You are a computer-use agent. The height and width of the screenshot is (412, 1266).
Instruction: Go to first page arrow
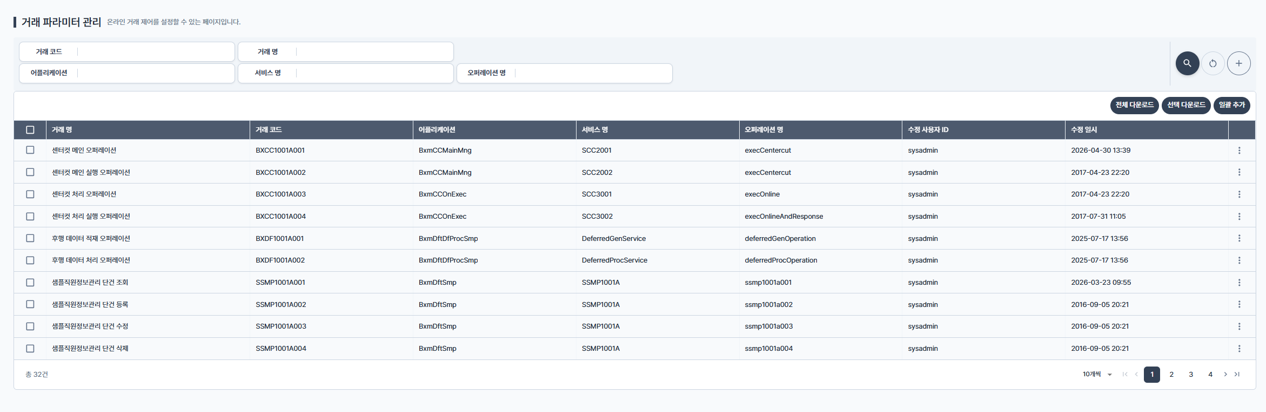[1125, 375]
